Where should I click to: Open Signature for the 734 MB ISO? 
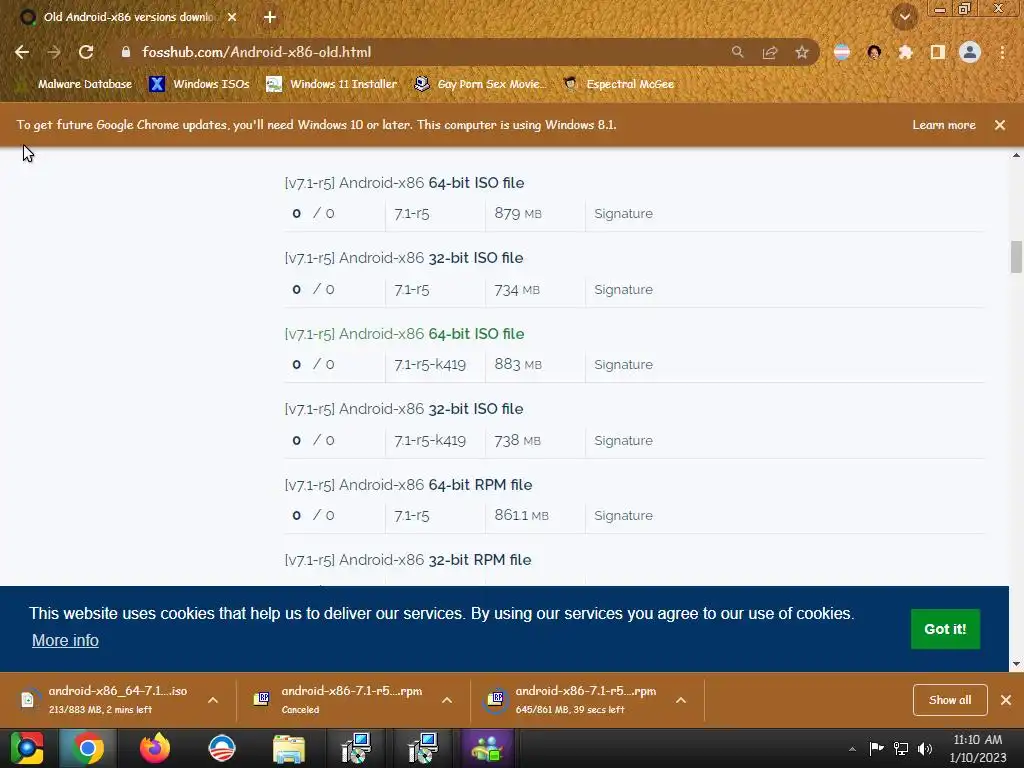(x=623, y=289)
